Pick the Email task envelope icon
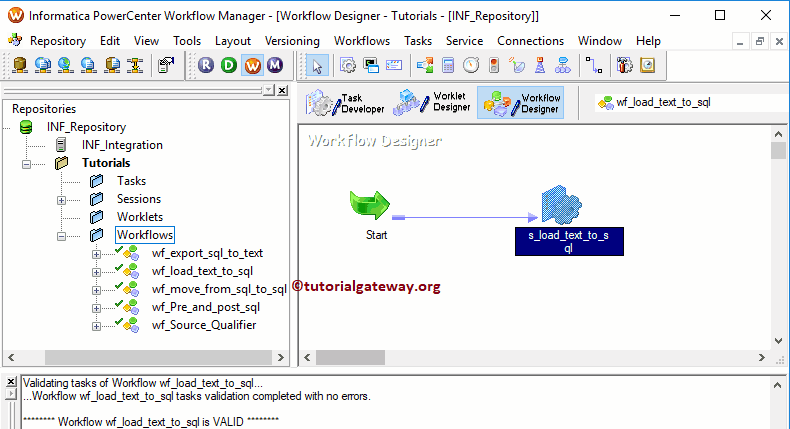Image resolution: width=790 pixels, height=429 pixels. coord(393,66)
